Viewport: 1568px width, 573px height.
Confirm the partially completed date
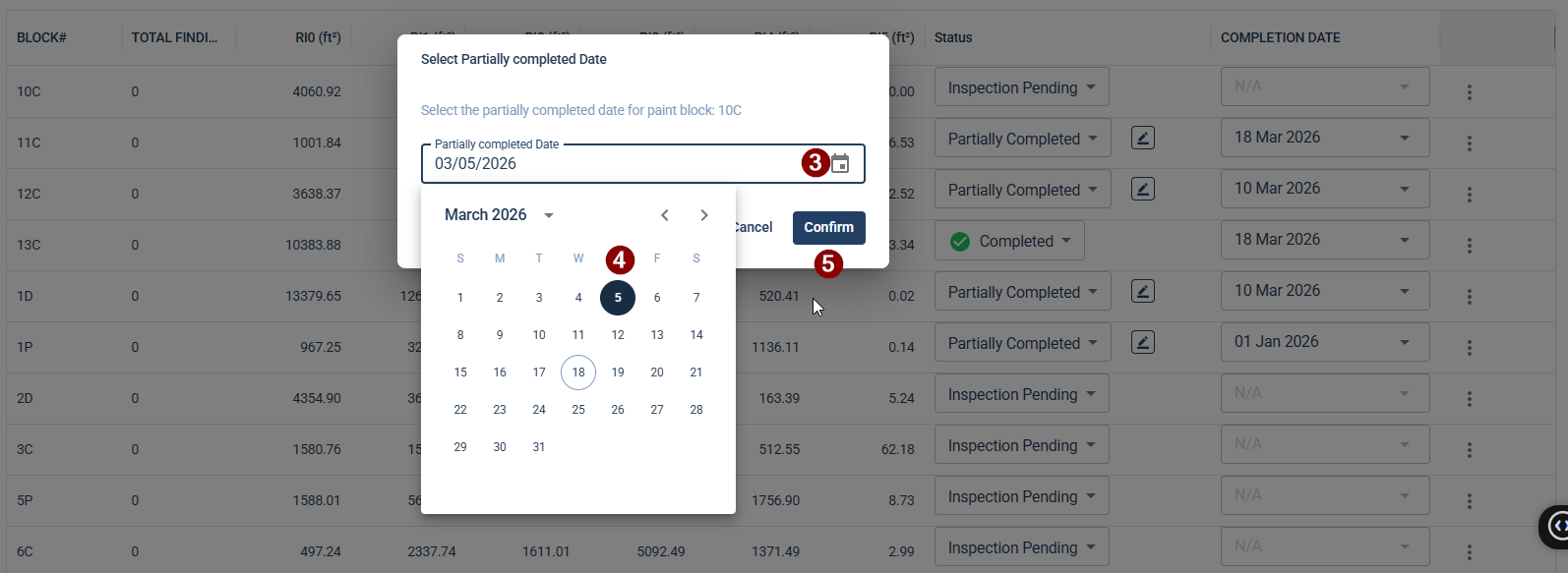(828, 228)
